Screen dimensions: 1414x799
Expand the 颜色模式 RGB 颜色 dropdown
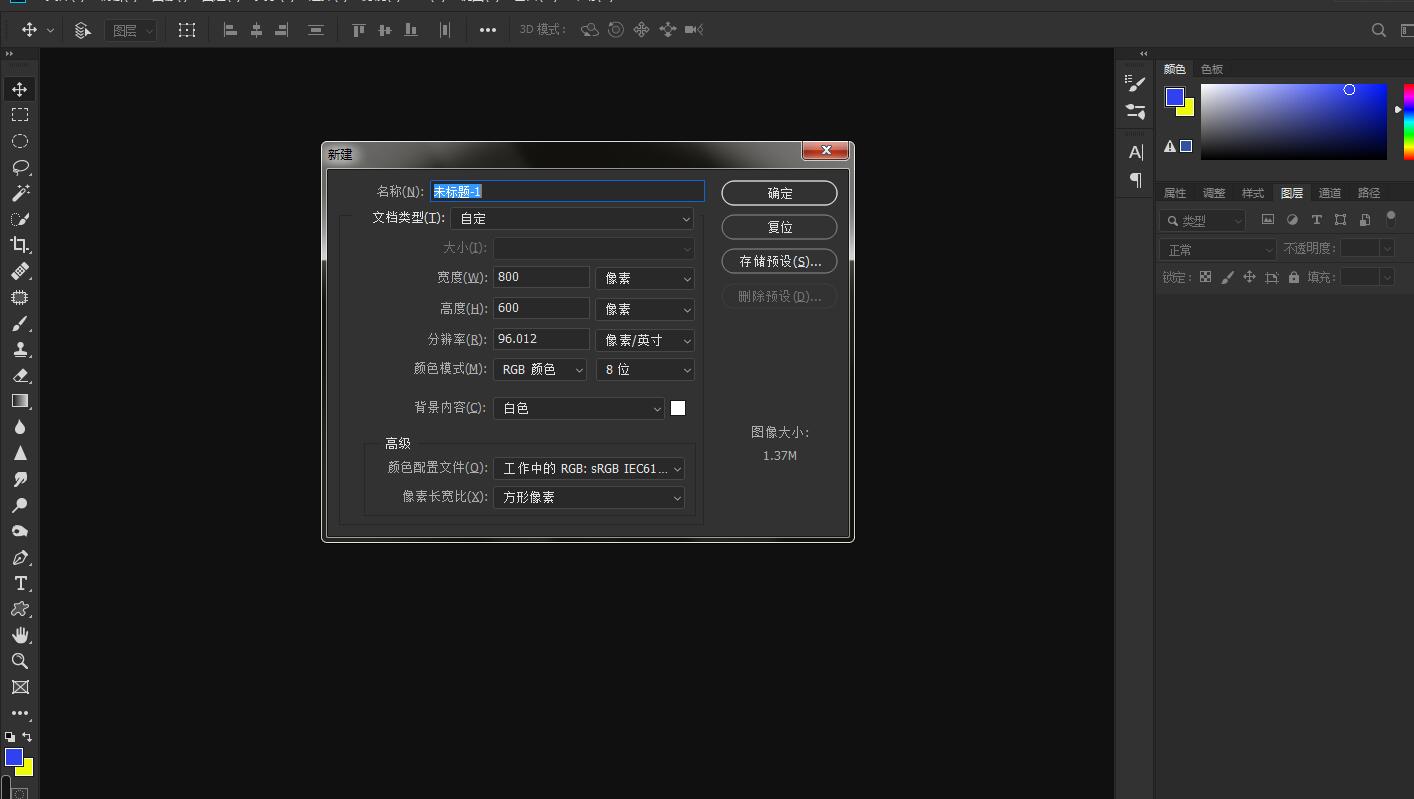point(540,370)
